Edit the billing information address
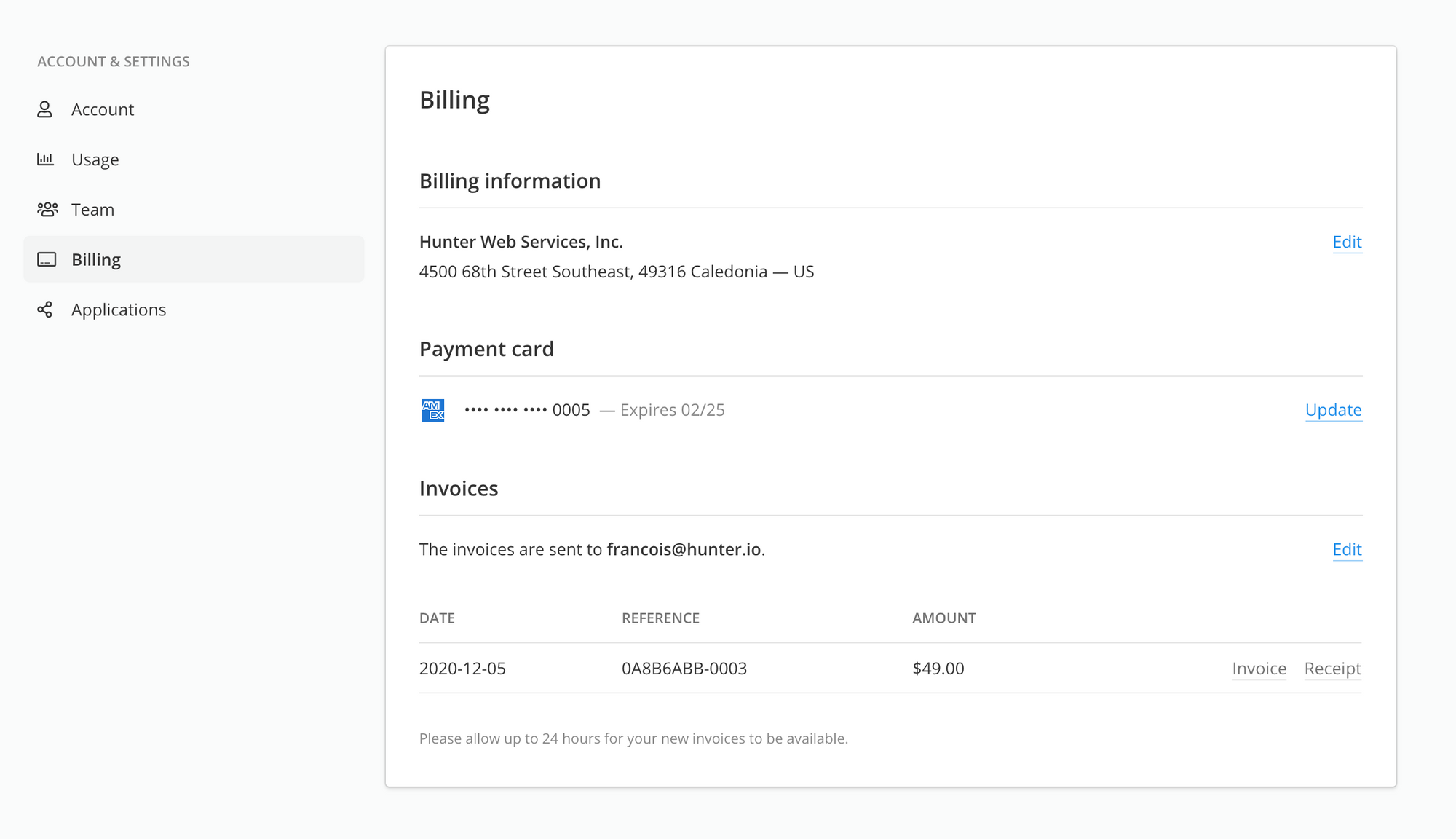Viewport: 1456px width, 839px height. pos(1347,242)
